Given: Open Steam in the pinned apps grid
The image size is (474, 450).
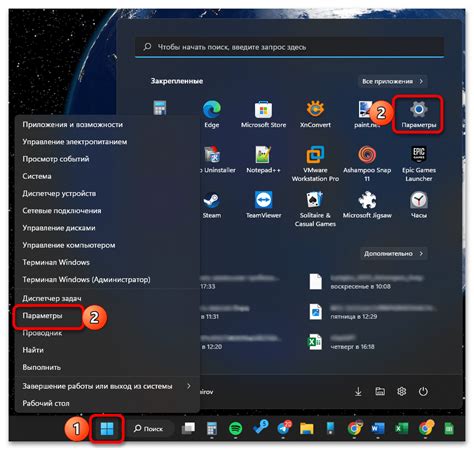Looking at the screenshot, I should (x=212, y=205).
